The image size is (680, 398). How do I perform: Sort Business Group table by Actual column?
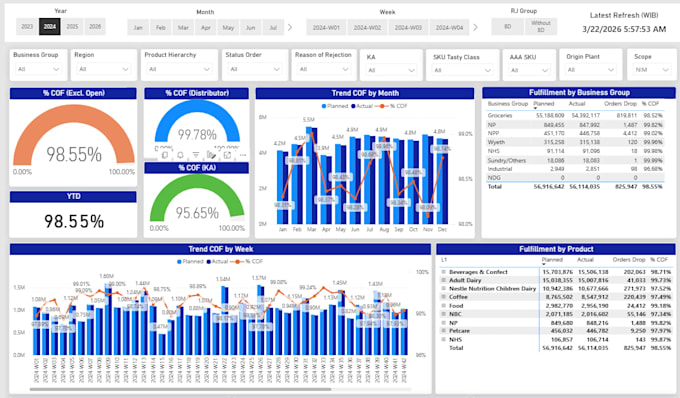click(577, 104)
